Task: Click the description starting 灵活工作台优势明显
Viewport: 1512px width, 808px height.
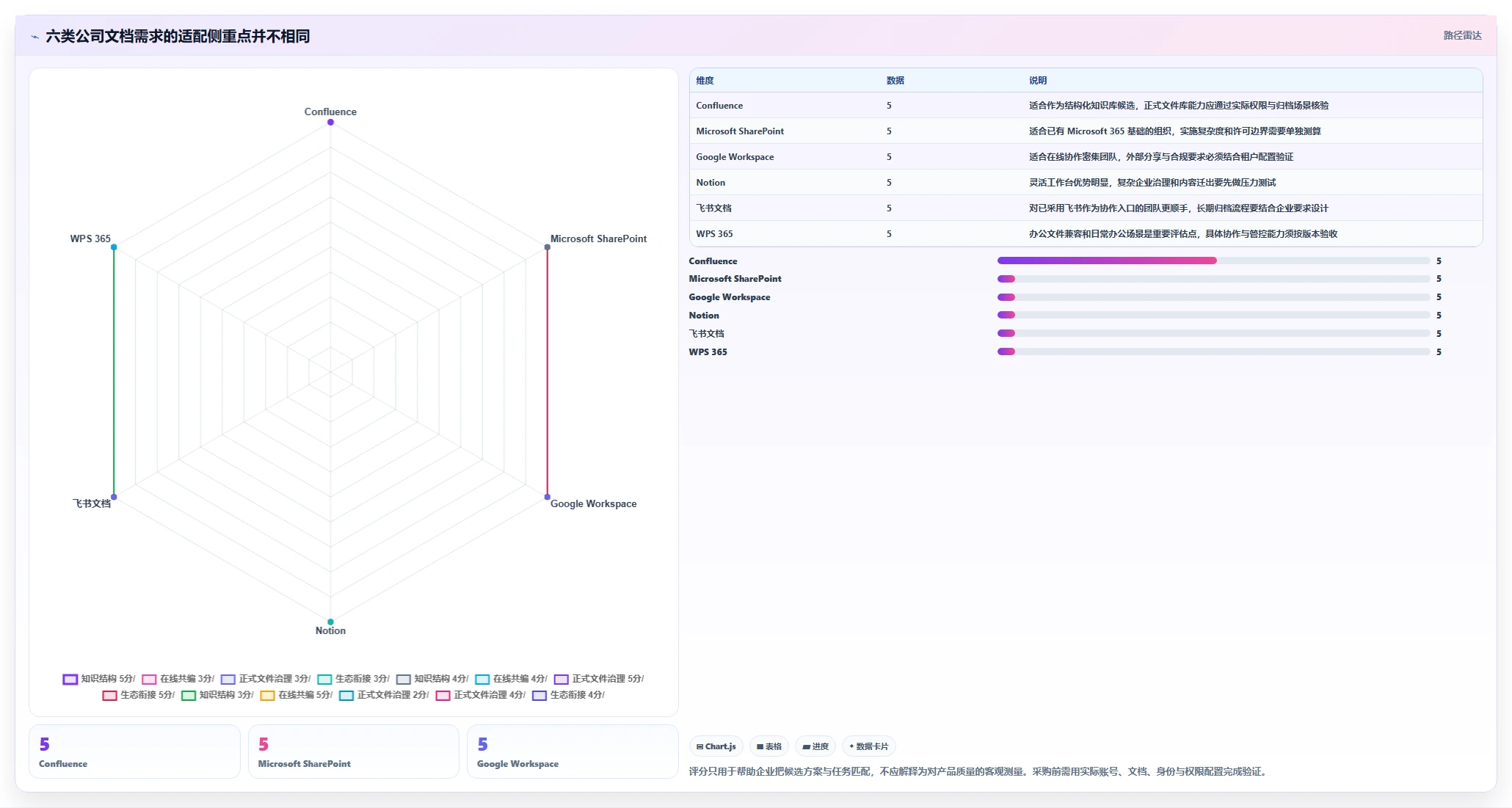Action: (1152, 183)
